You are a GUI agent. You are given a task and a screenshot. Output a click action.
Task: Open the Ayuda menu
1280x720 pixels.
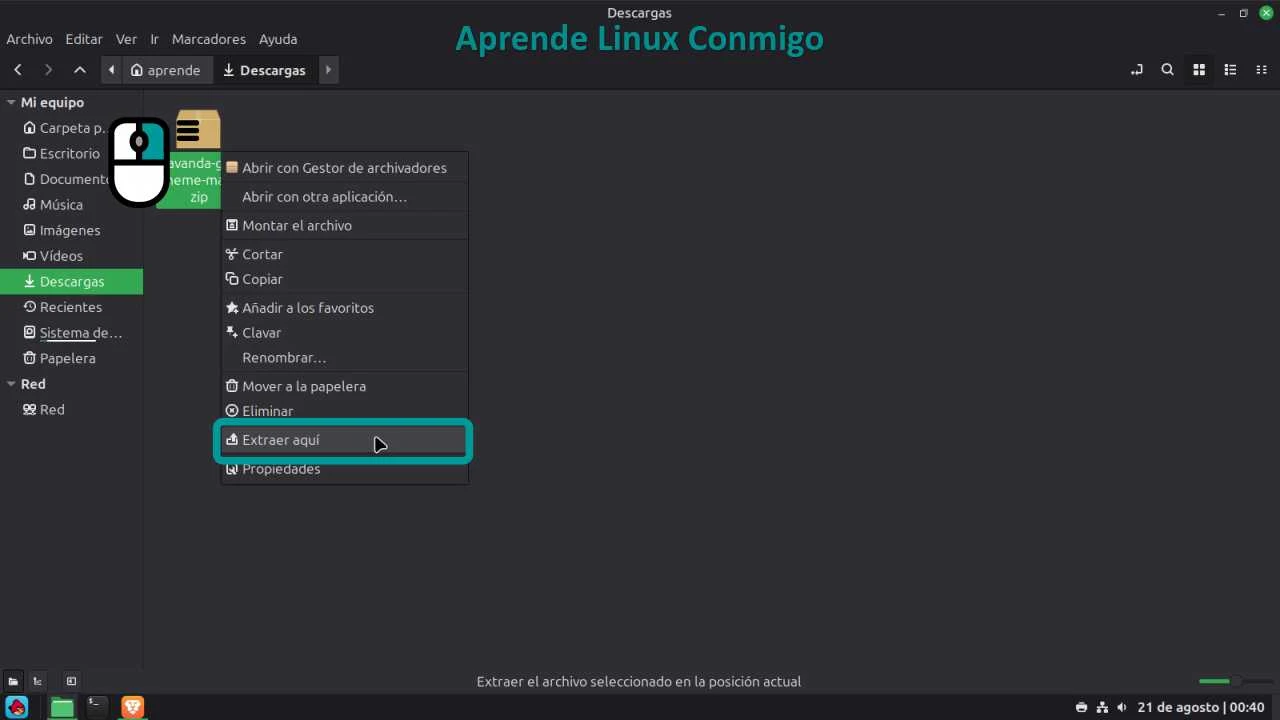[x=278, y=39]
